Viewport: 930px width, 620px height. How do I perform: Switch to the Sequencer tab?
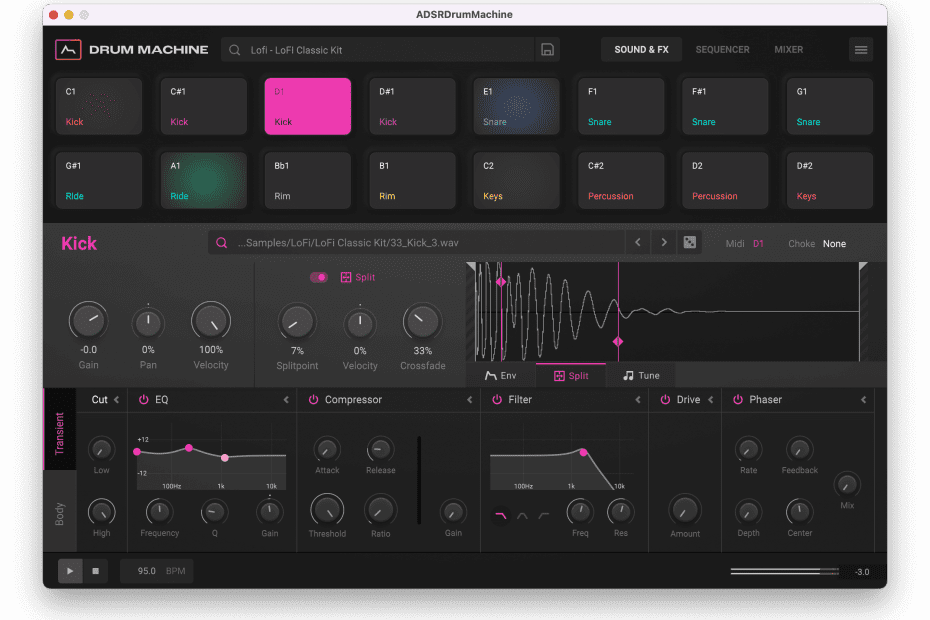coord(722,50)
